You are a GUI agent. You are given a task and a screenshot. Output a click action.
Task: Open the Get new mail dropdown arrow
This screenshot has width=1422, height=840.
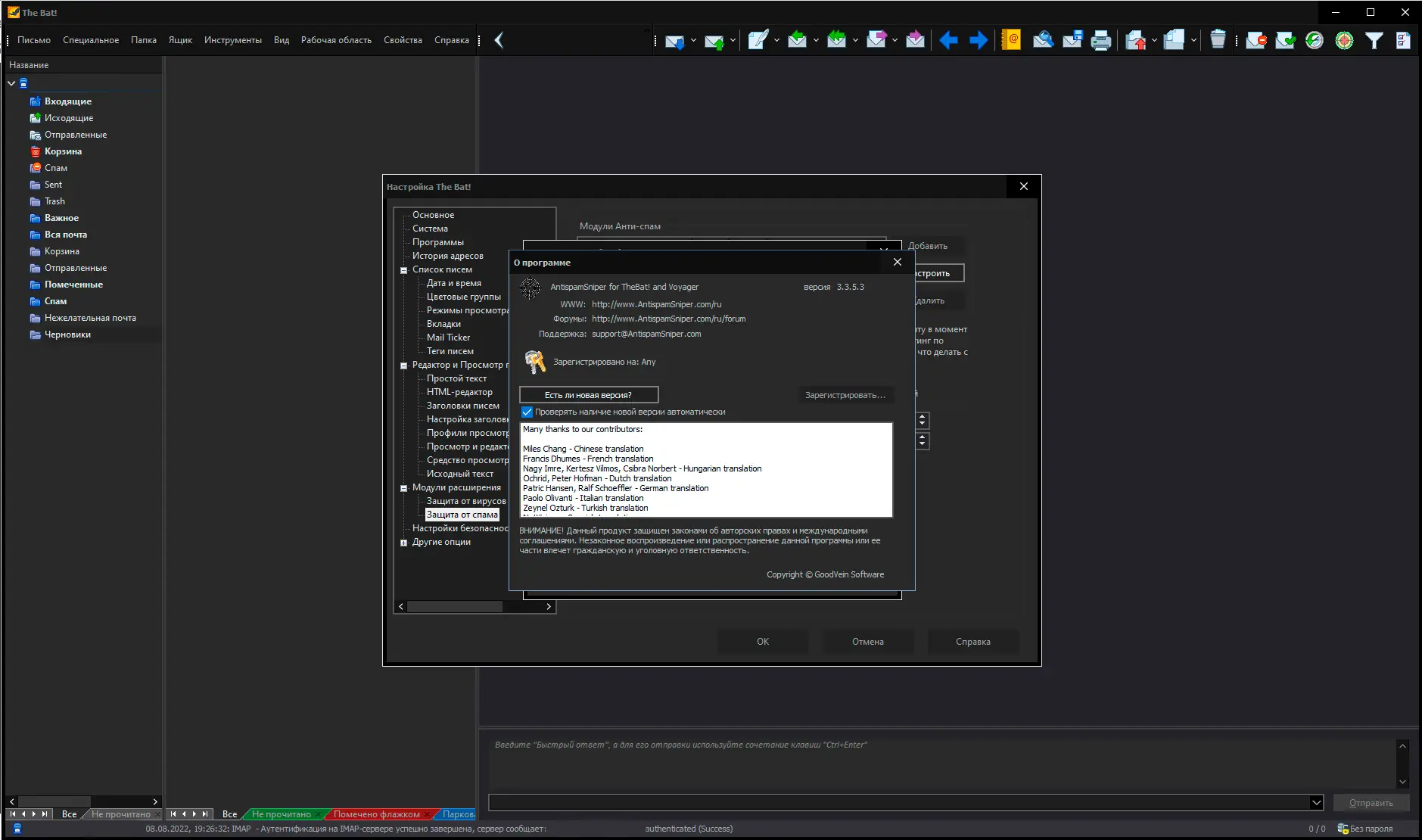pos(693,40)
